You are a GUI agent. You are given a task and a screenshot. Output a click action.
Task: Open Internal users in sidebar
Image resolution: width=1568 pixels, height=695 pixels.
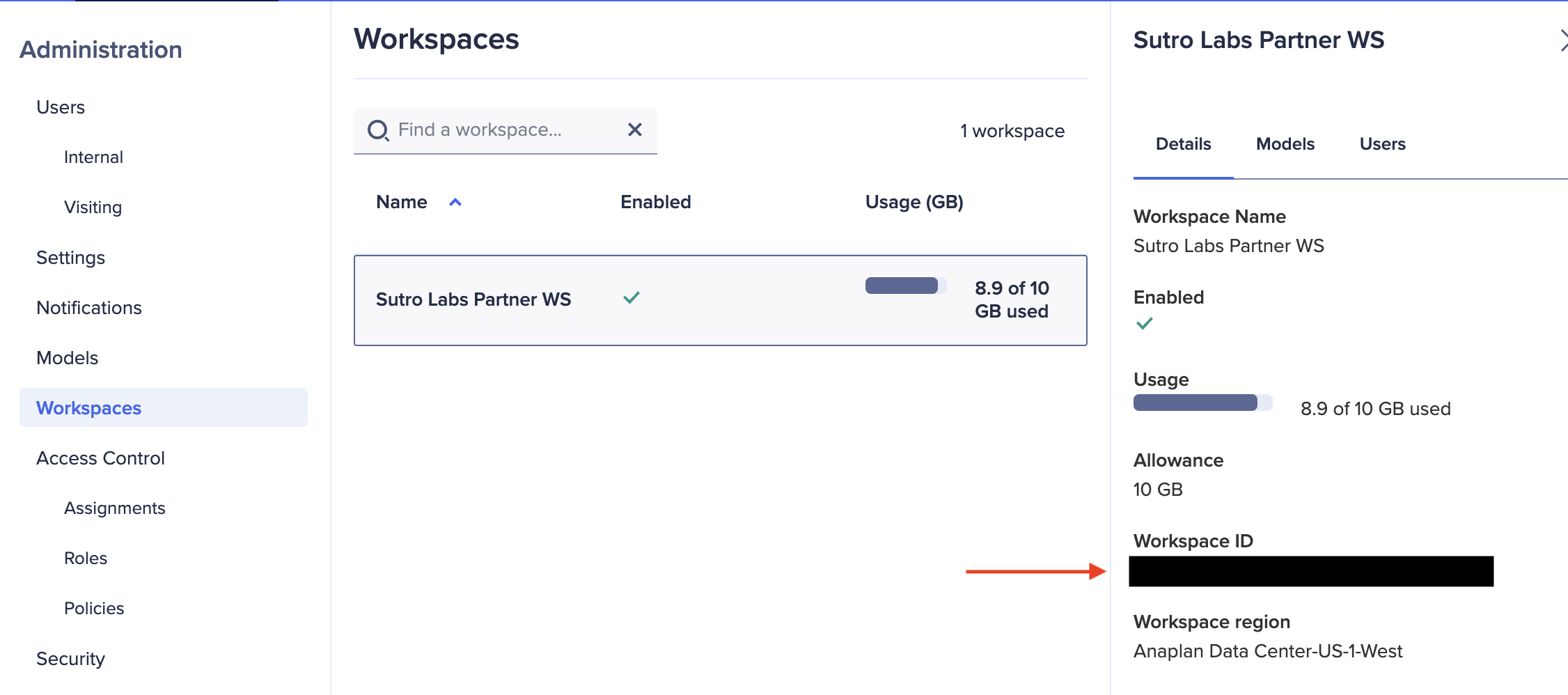93,157
